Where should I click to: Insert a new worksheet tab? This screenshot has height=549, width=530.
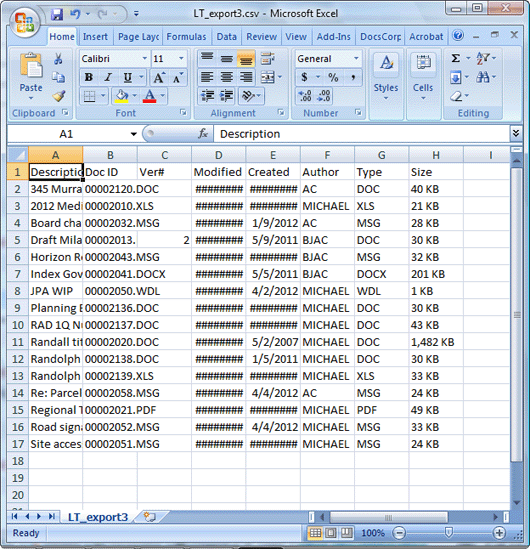(150, 517)
